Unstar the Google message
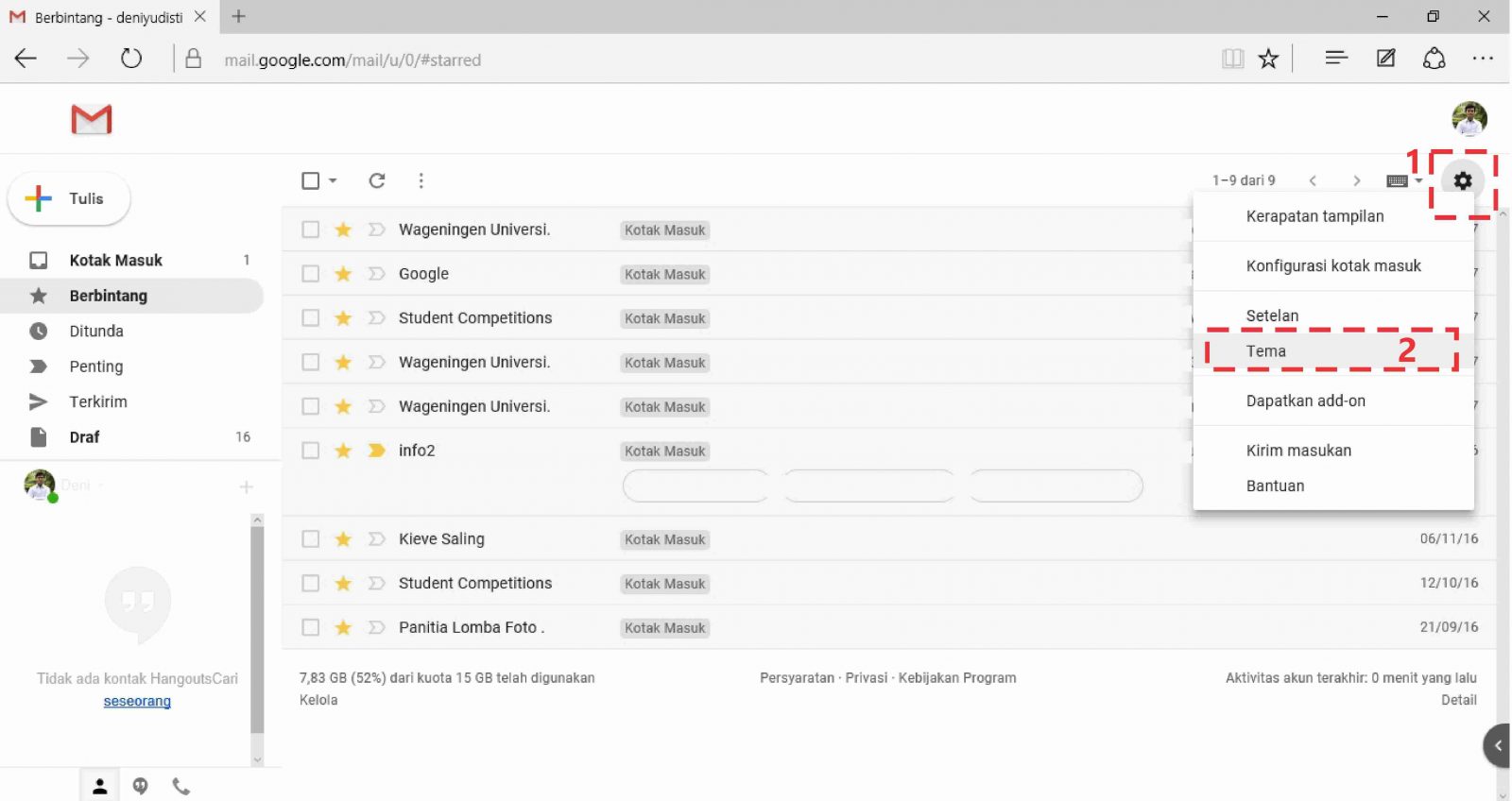 click(343, 274)
